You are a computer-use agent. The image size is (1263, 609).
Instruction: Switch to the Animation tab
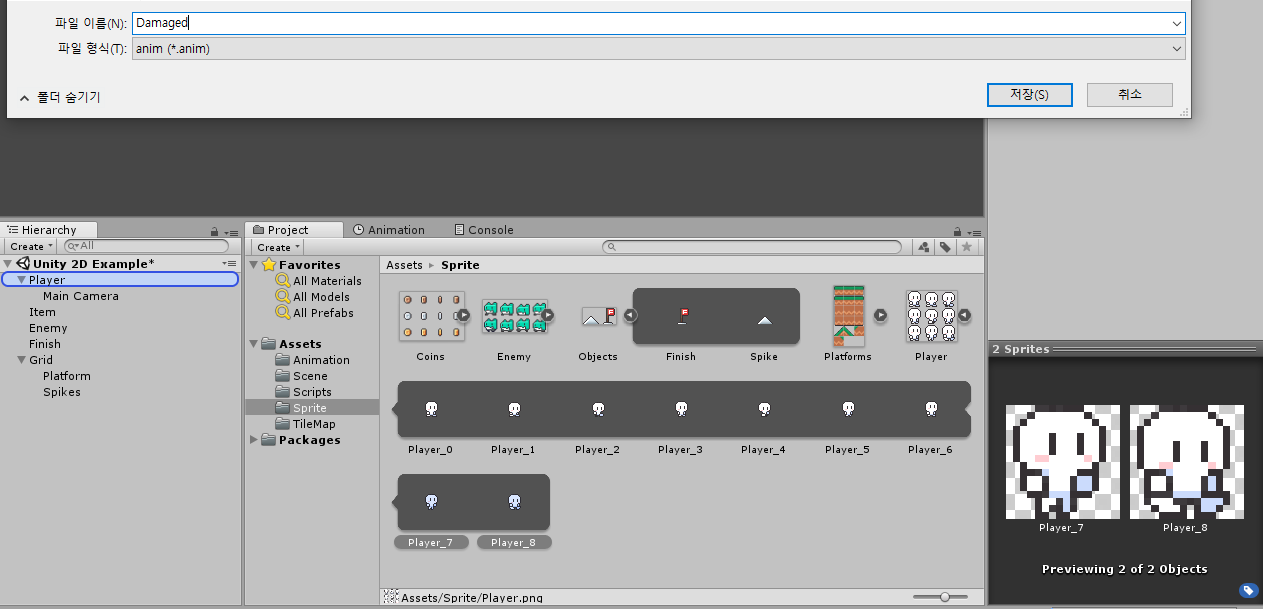pyautogui.click(x=389, y=230)
